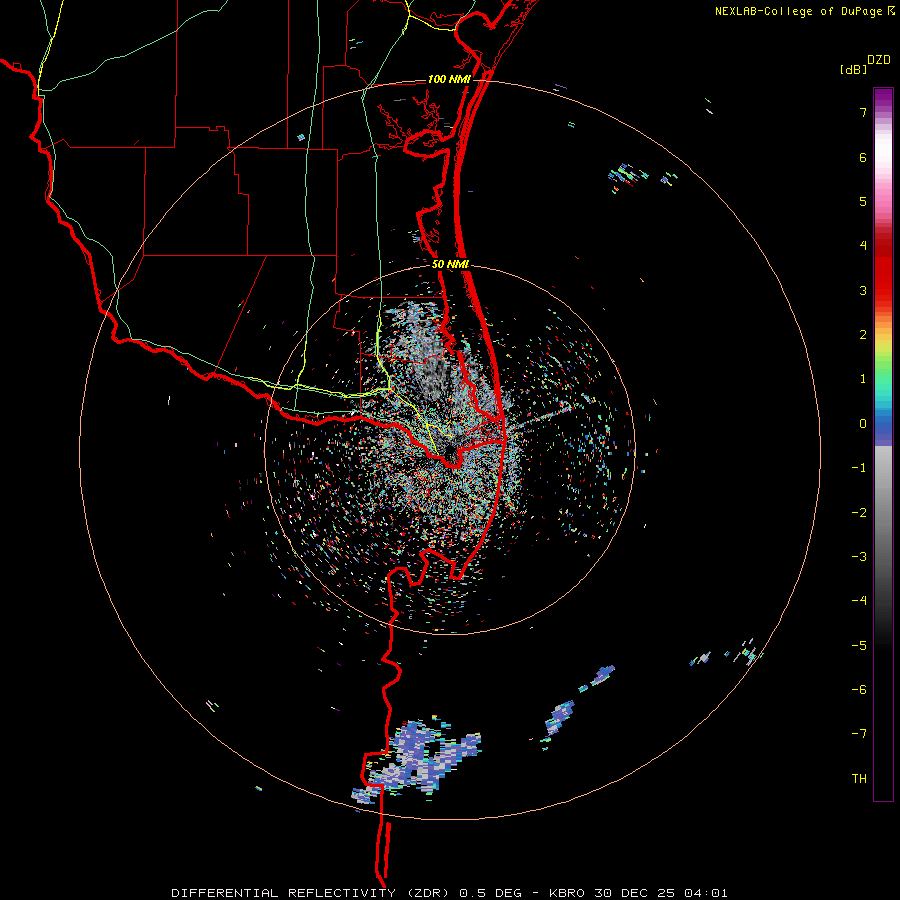900x900 pixels.
Task: Click the "-2" value on the scale
Action: [859, 513]
